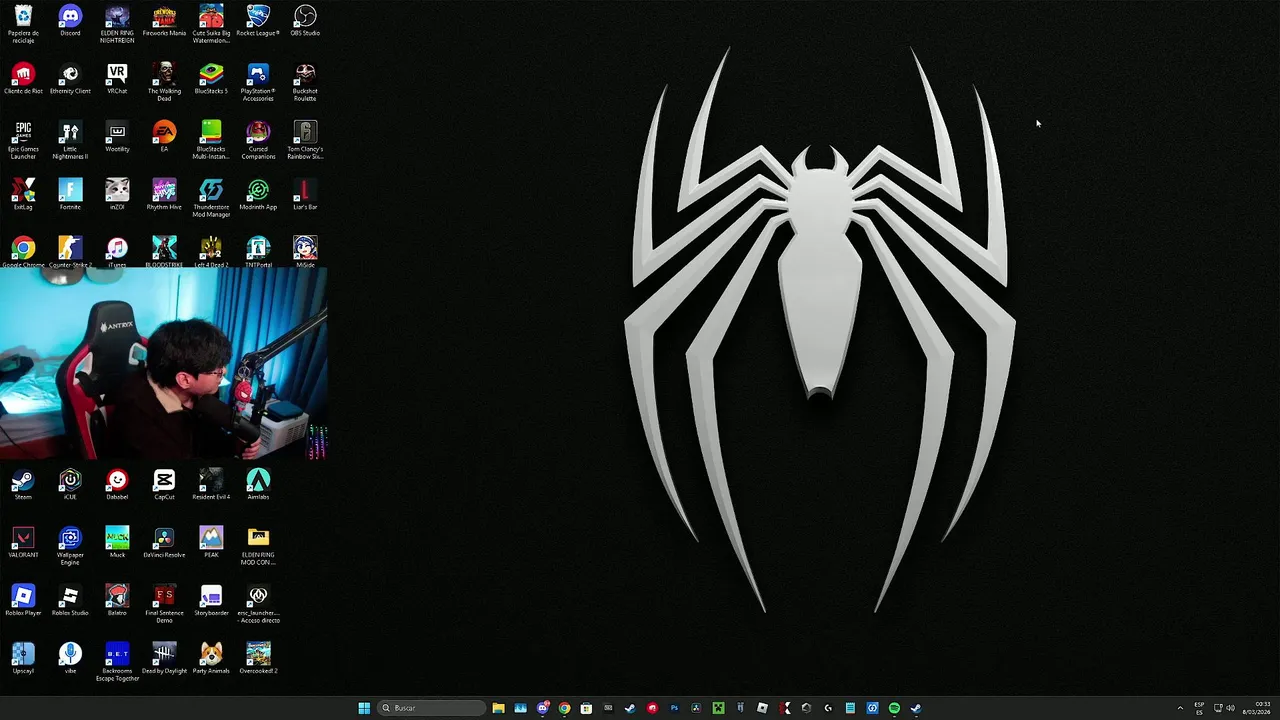Select the VRChat desktop icon
The height and width of the screenshot is (720, 1280).
coord(117,79)
